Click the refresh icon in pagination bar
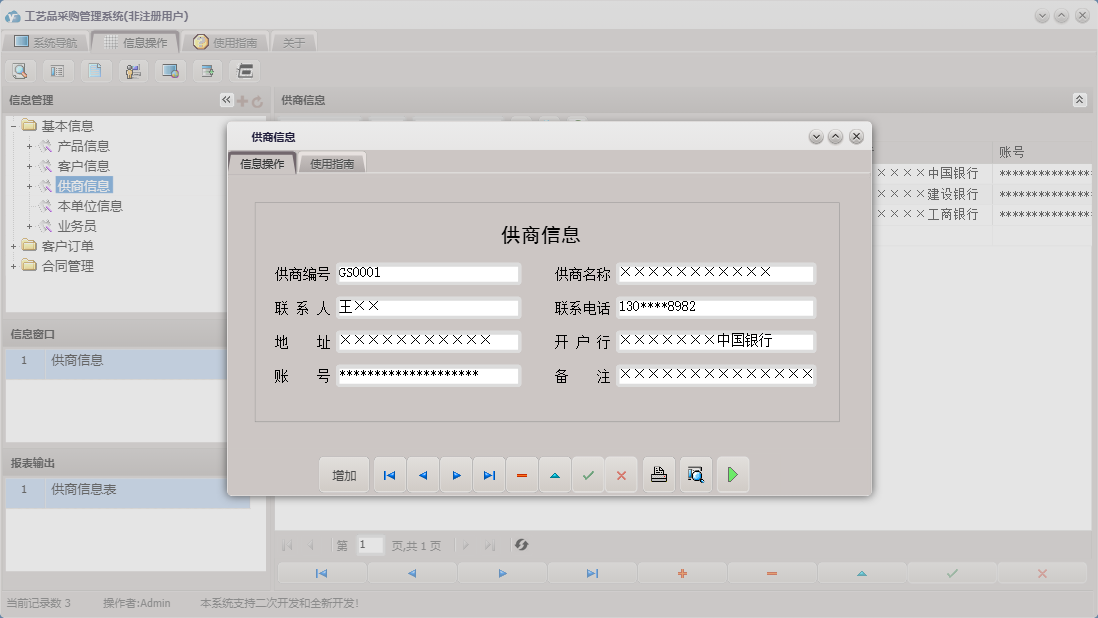Image resolution: width=1098 pixels, height=618 pixels. pyautogui.click(x=522, y=545)
